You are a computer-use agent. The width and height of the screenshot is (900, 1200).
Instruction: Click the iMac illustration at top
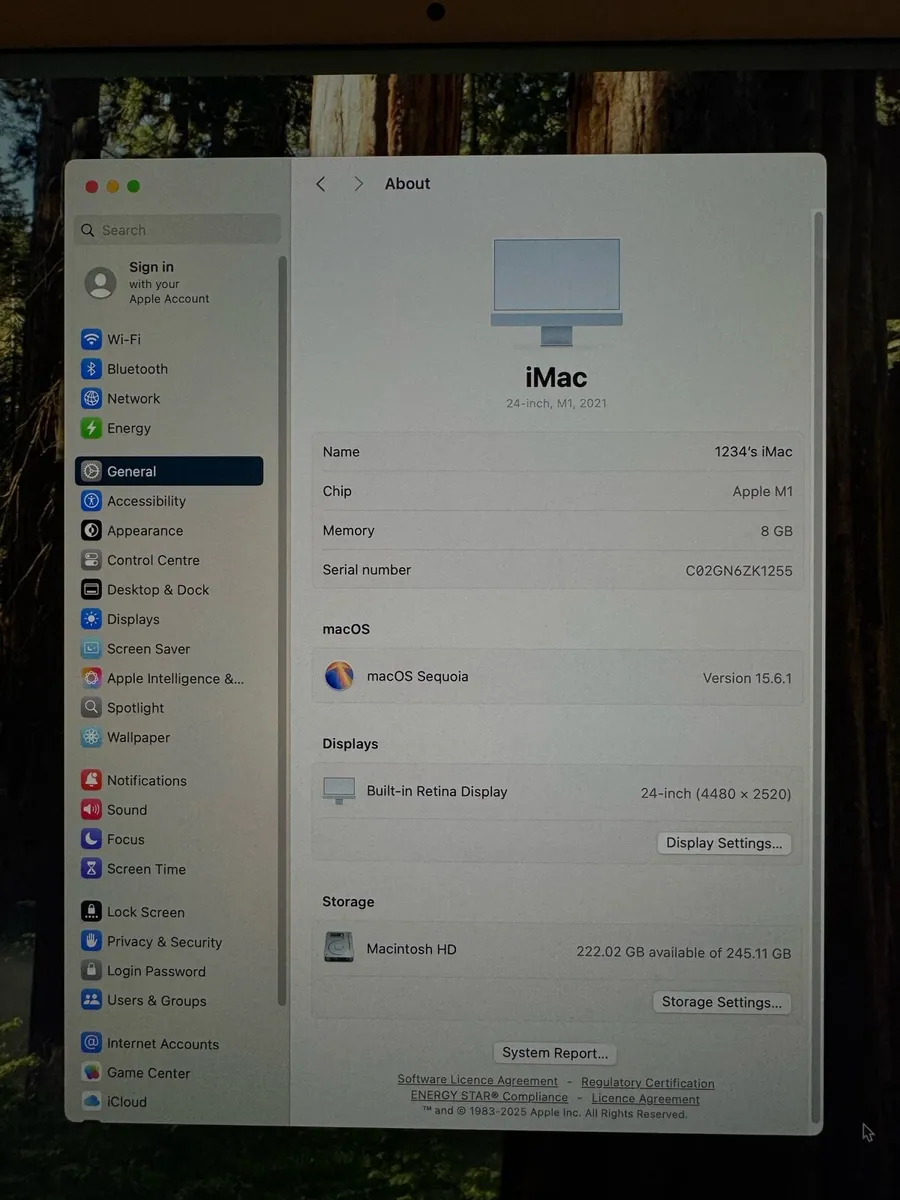coord(557,292)
